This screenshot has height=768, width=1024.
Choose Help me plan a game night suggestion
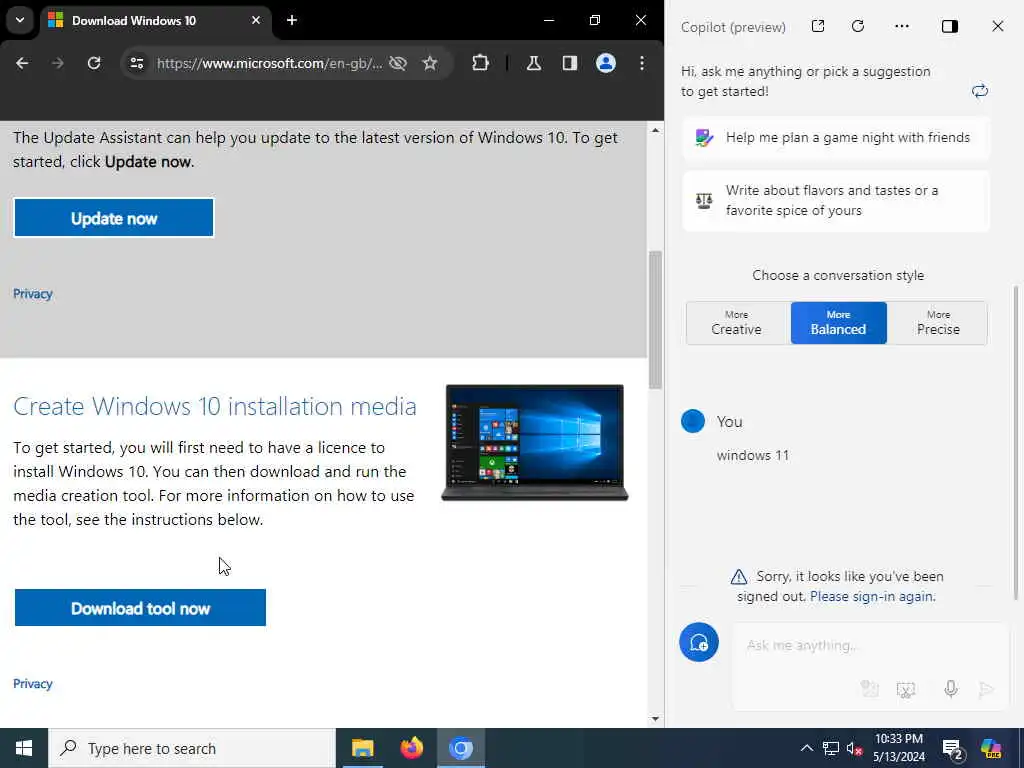(837, 138)
